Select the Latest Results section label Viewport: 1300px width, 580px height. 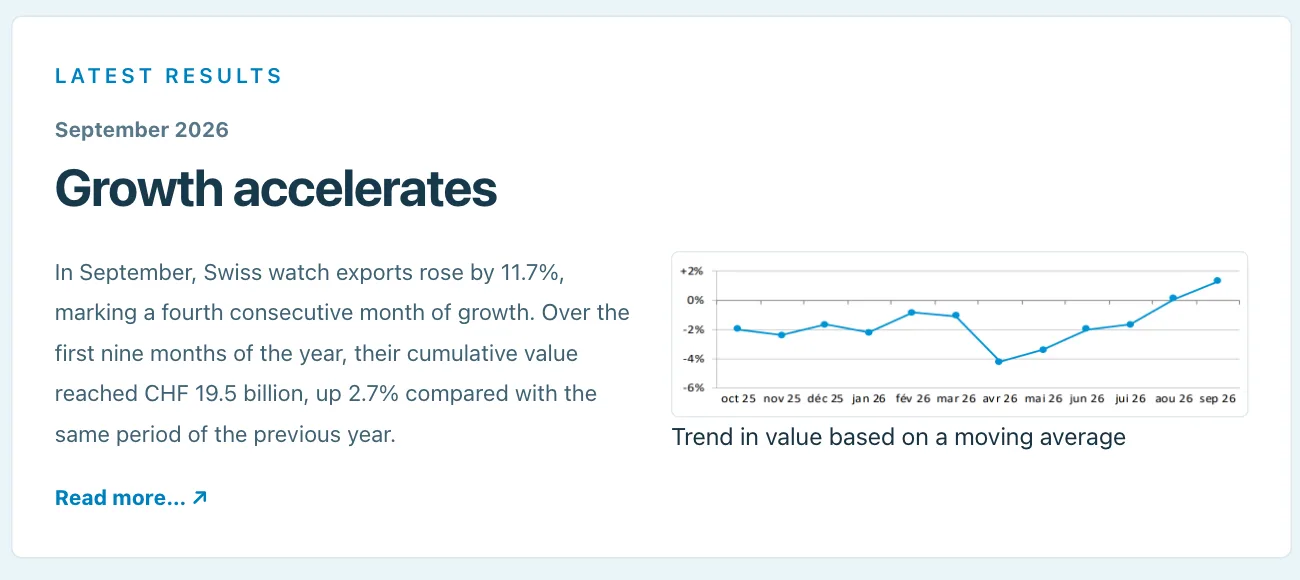click(169, 76)
